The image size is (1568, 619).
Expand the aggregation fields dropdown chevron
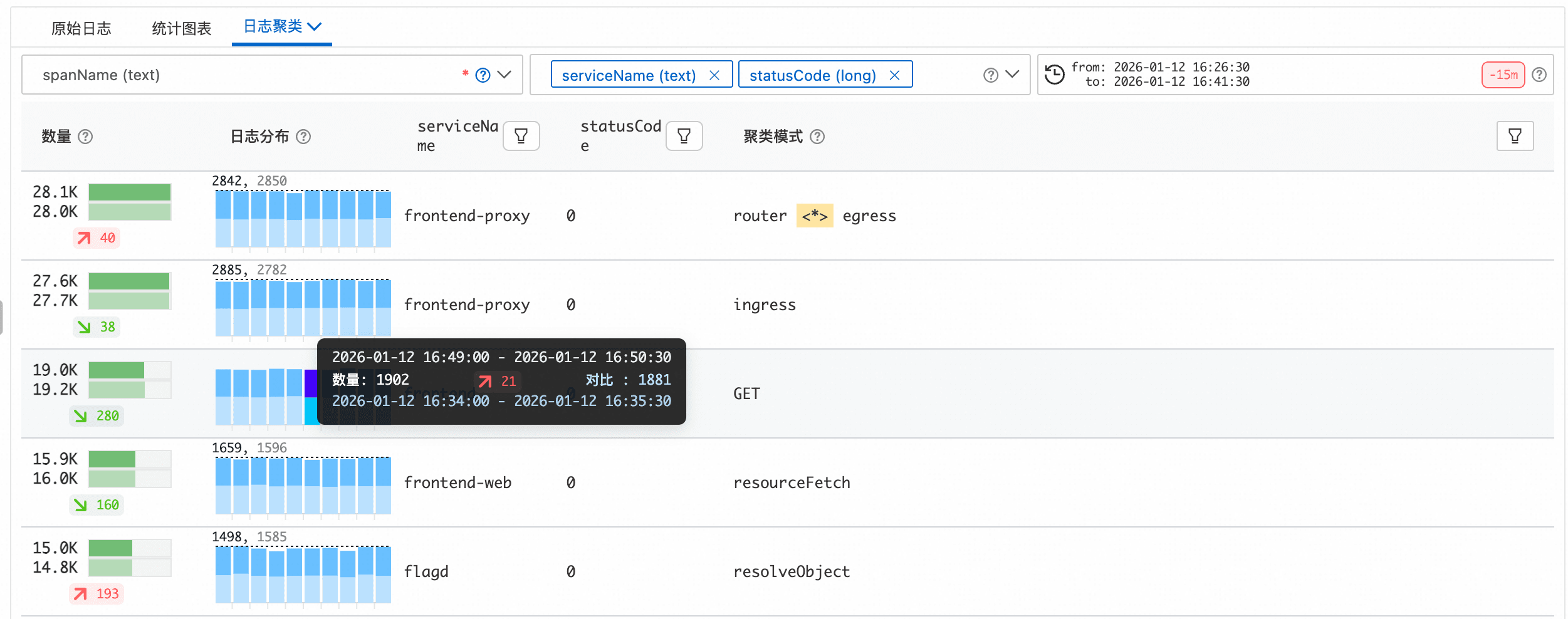point(1012,75)
